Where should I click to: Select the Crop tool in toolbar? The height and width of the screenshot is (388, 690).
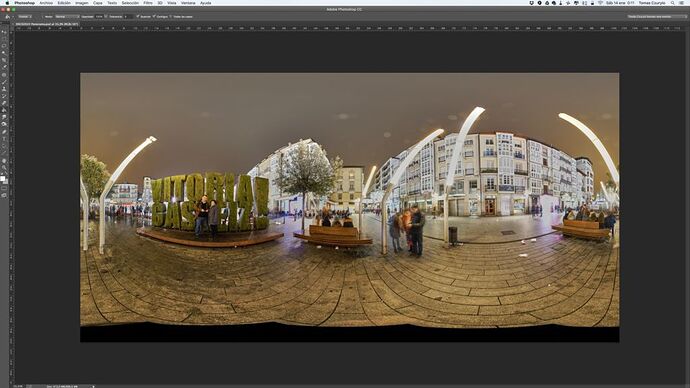point(4,59)
